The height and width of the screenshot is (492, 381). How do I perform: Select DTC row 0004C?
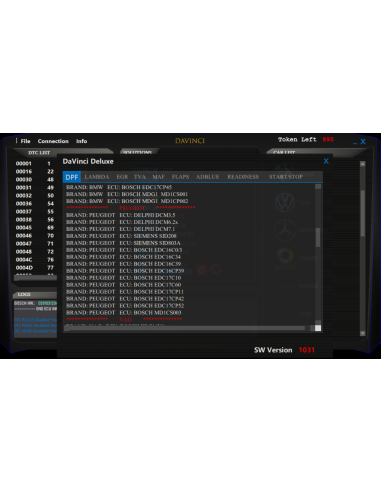point(35,260)
